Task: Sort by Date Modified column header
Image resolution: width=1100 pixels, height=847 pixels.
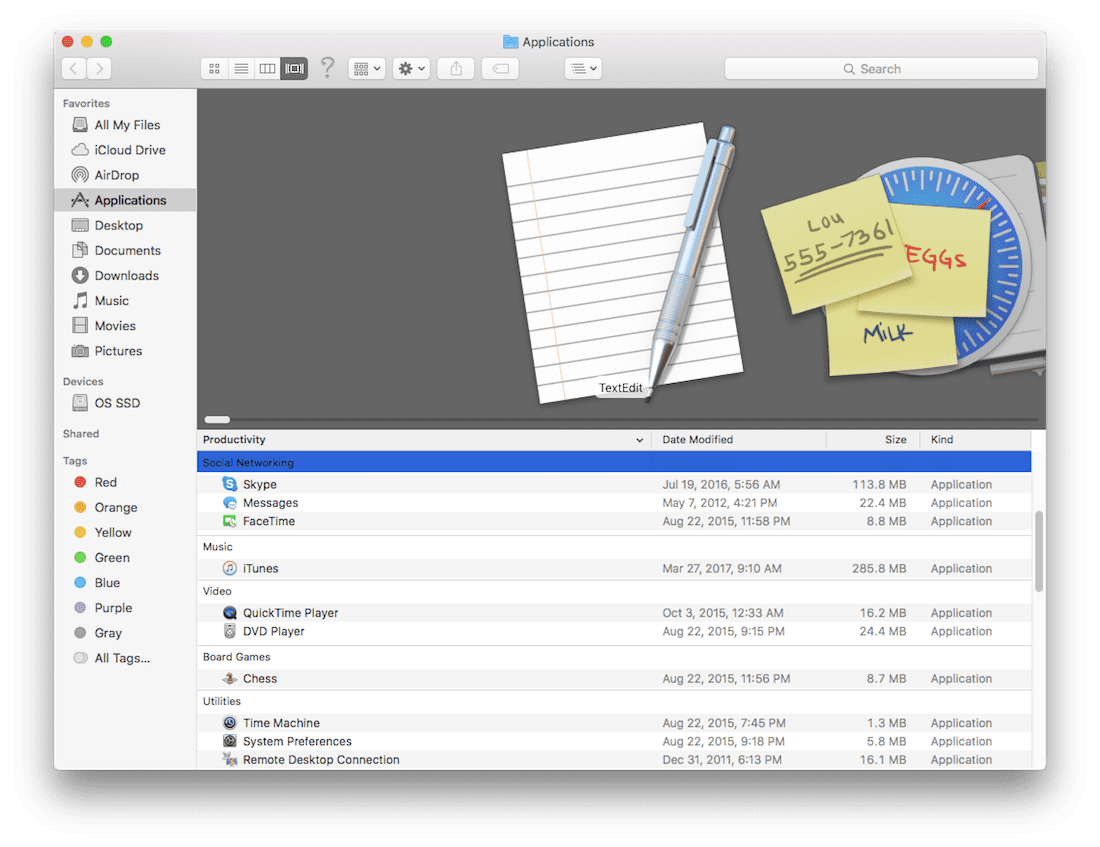Action: click(x=698, y=440)
